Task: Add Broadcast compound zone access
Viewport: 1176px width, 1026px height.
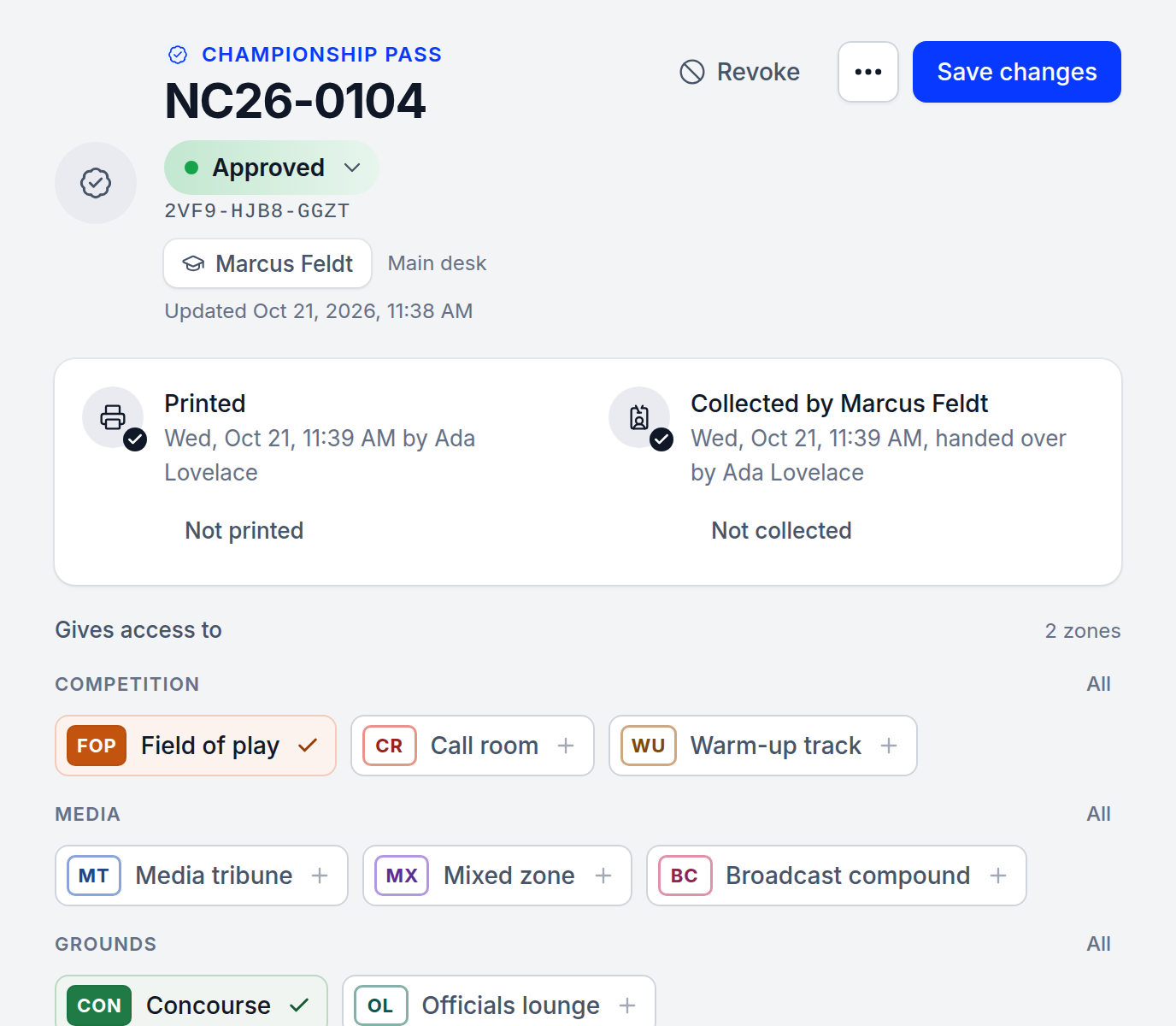Action: (837, 876)
